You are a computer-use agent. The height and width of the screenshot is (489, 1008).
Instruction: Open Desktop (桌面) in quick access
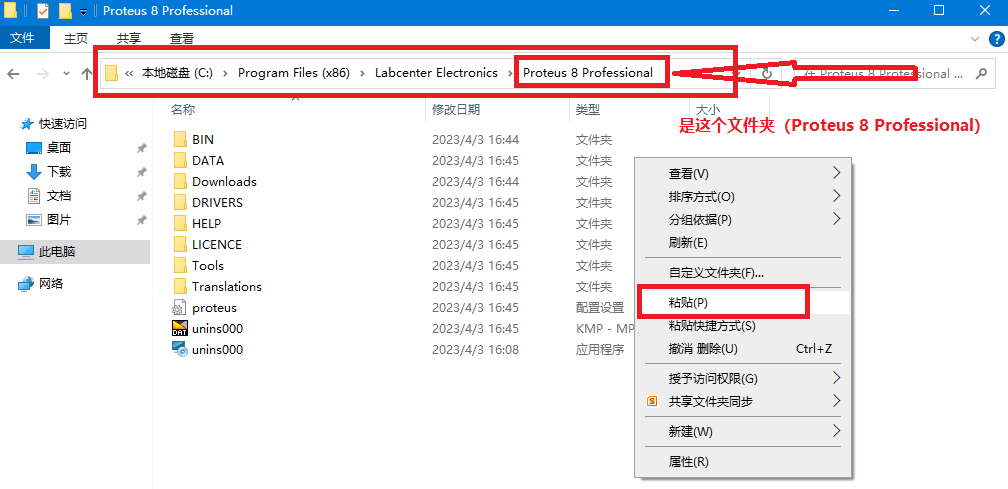point(58,148)
